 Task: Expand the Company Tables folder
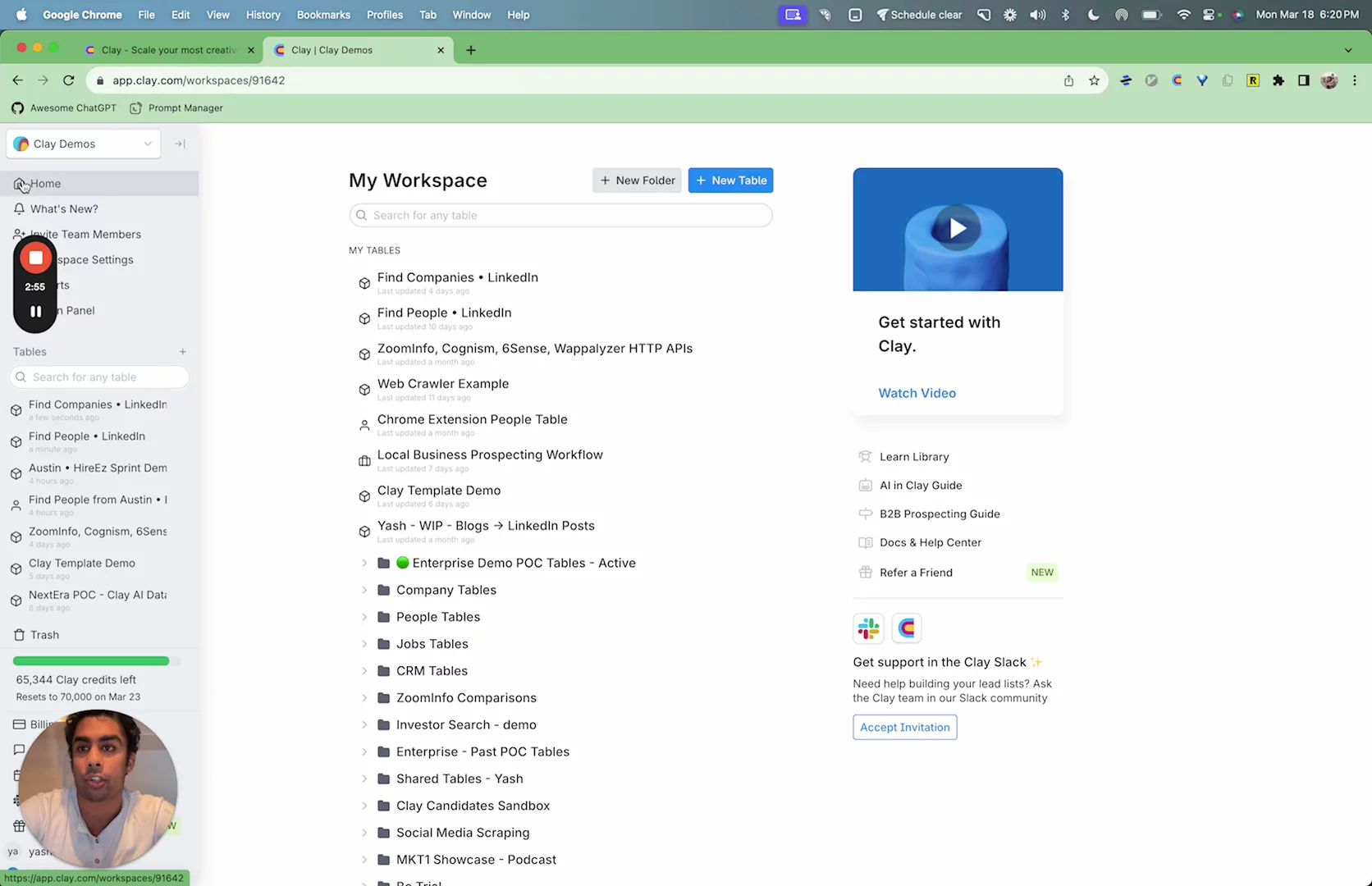(x=364, y=590)
